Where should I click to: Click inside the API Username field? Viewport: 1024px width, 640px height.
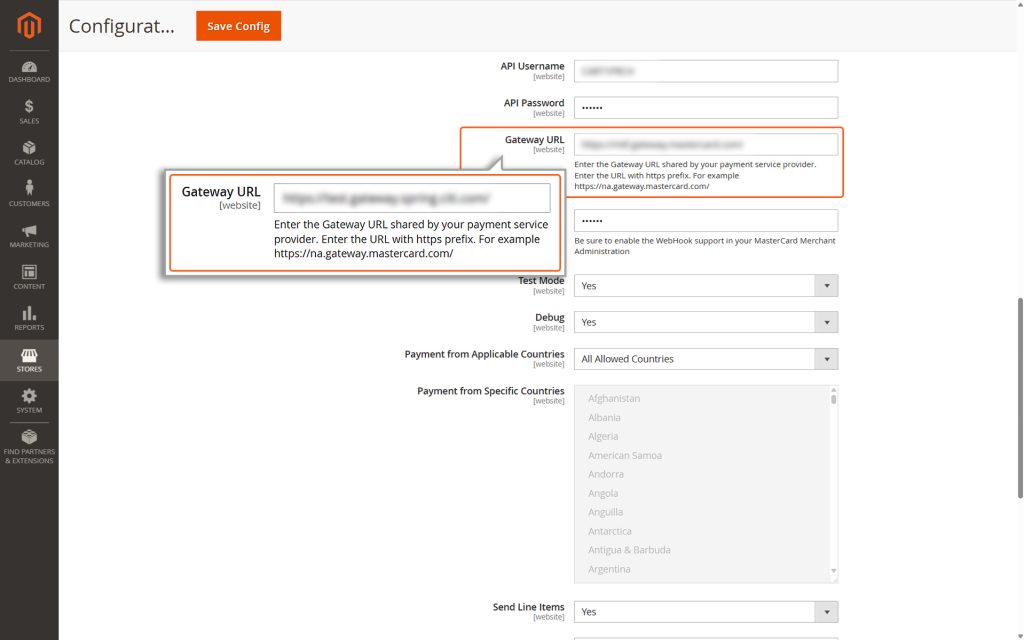point(705,70)
